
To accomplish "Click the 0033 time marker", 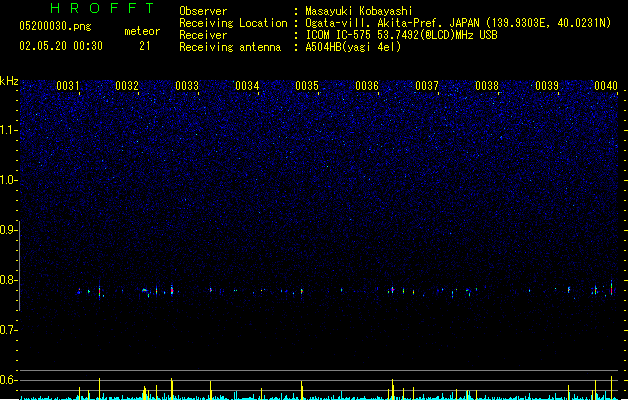I will click(187, 86).
